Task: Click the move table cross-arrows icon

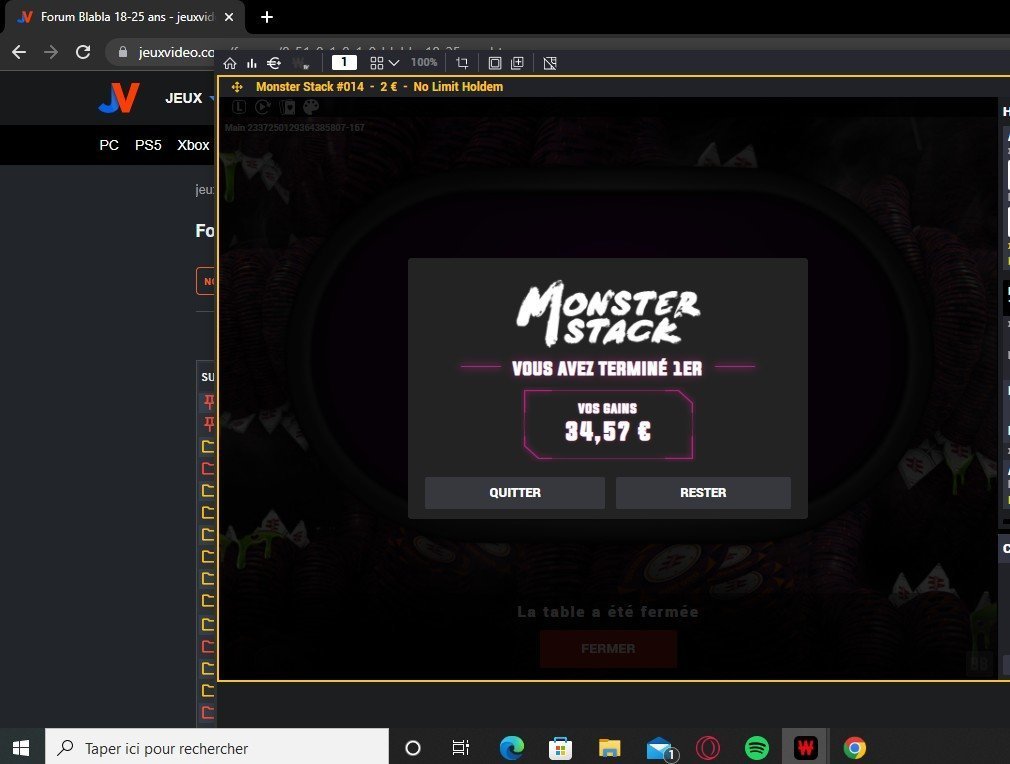Action: tap(237, 87)
